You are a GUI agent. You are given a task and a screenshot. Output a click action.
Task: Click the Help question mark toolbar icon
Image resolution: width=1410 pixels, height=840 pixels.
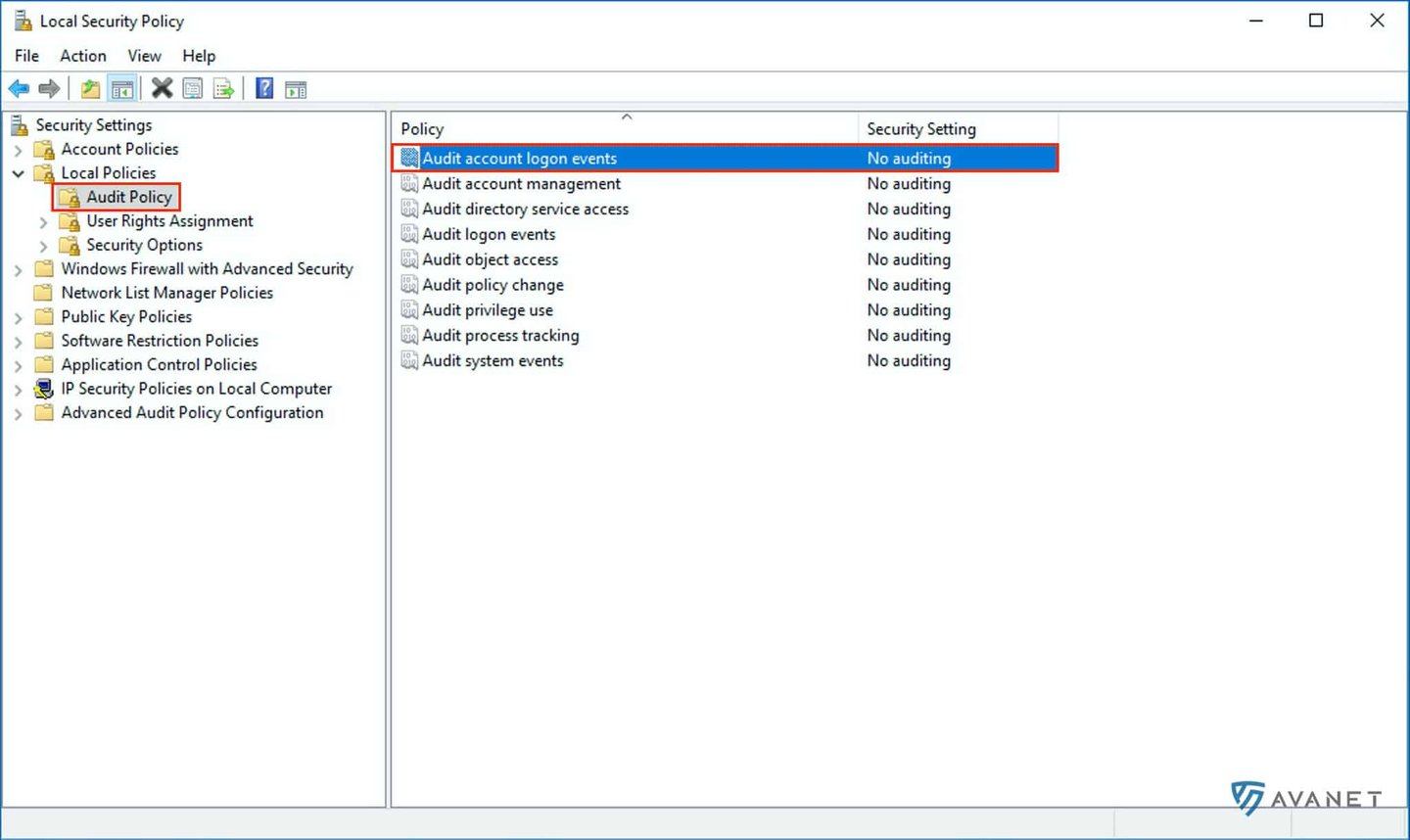[x=264, y=89]
